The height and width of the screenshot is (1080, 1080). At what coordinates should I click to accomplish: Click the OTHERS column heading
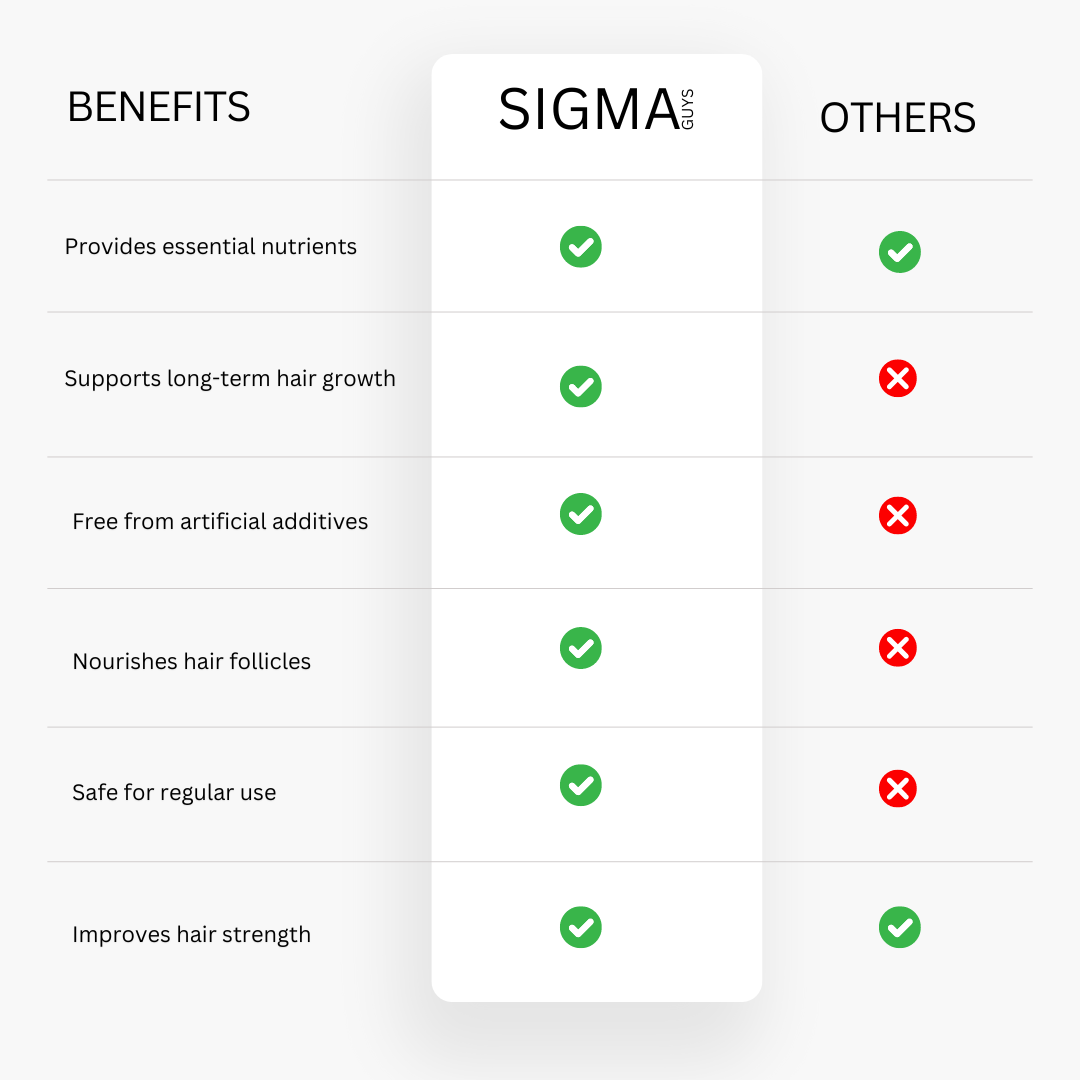pyautogui.click(x=897, y=118)
